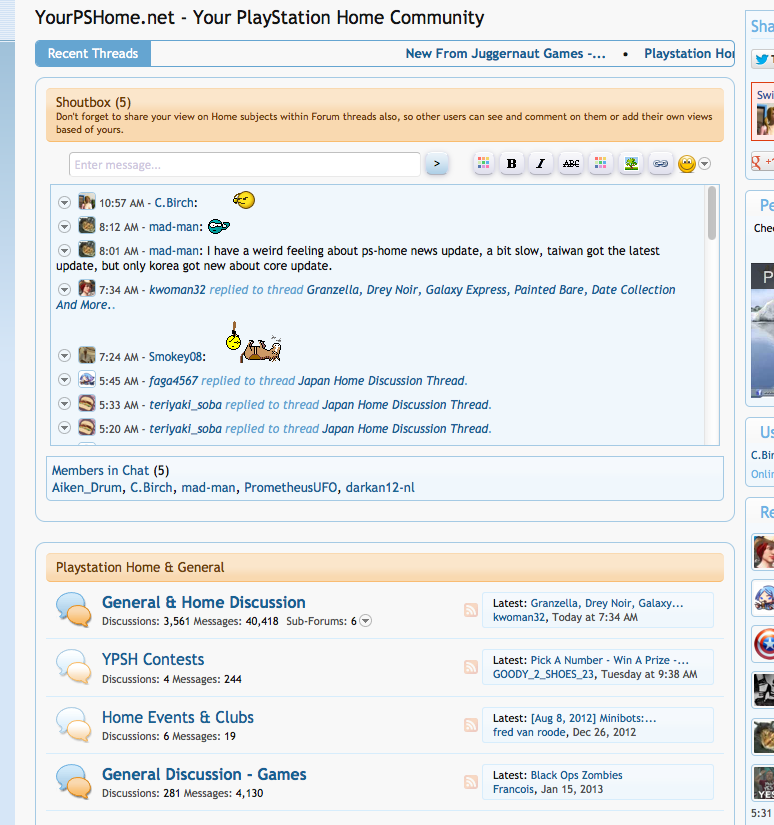This screenshot has height=825, width=774.
Task: Expand options for 8:12 AM mad-man shout
Action: 64,226
